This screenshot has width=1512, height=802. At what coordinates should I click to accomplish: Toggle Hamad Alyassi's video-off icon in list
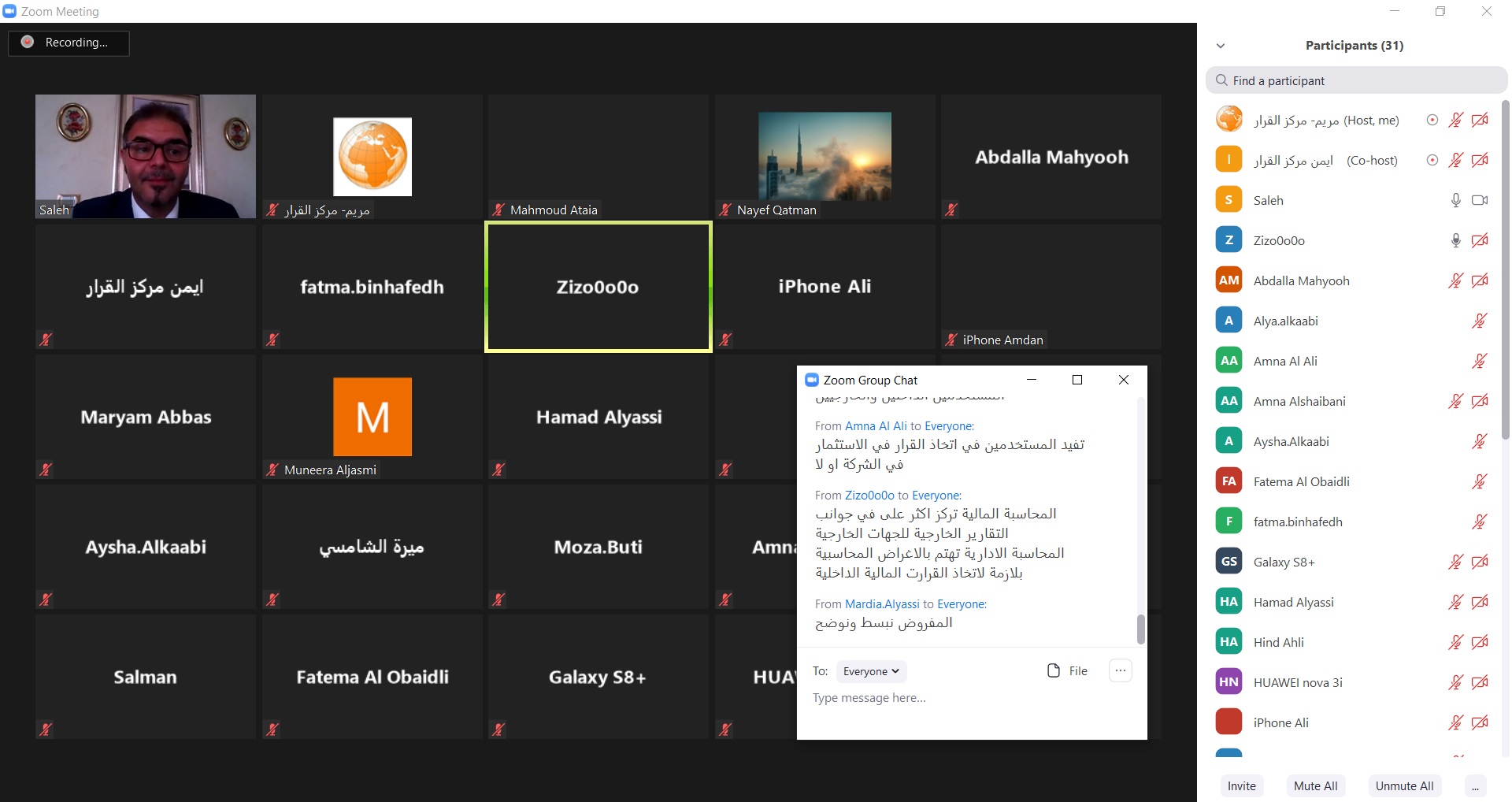point(1480,602)
